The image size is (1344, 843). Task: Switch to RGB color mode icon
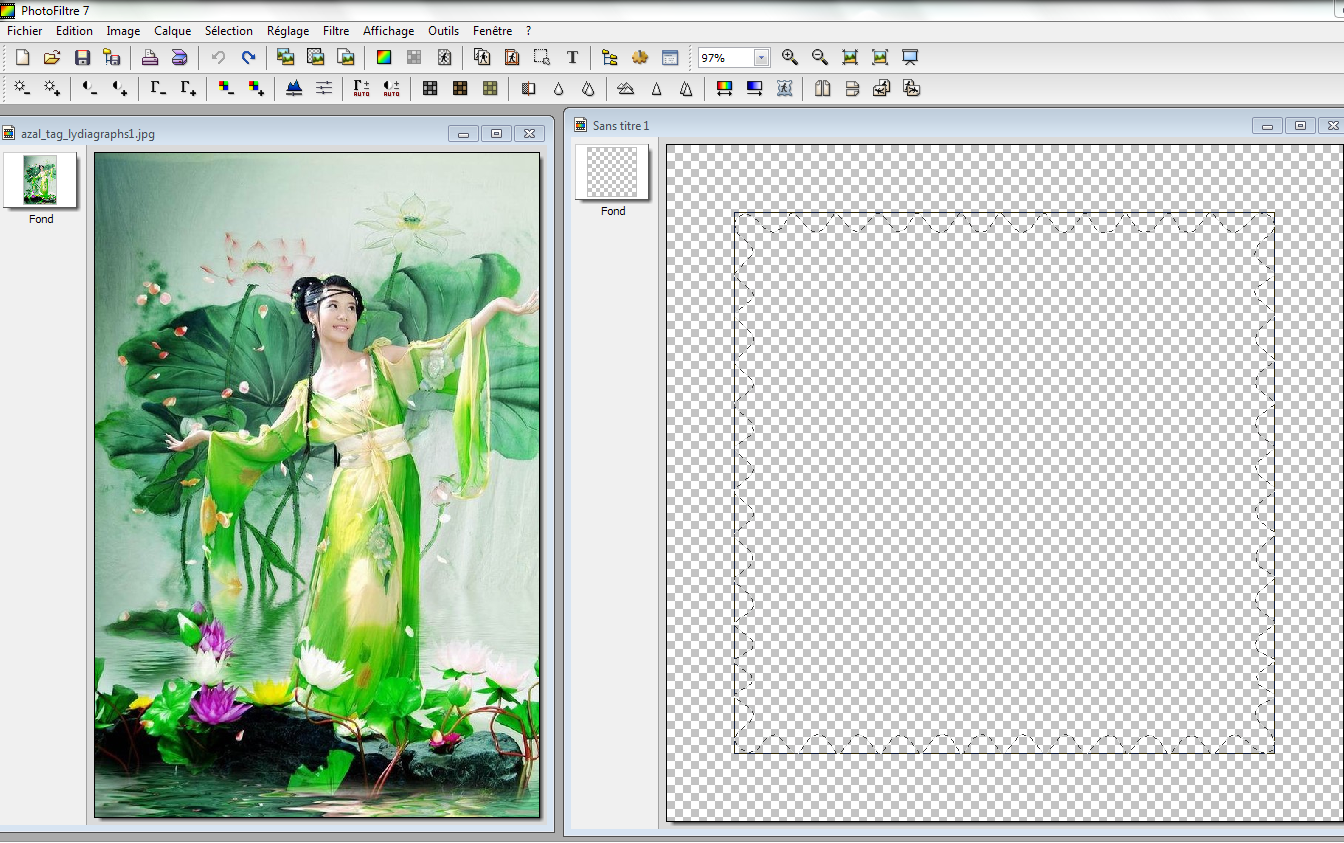pos(383,58)
